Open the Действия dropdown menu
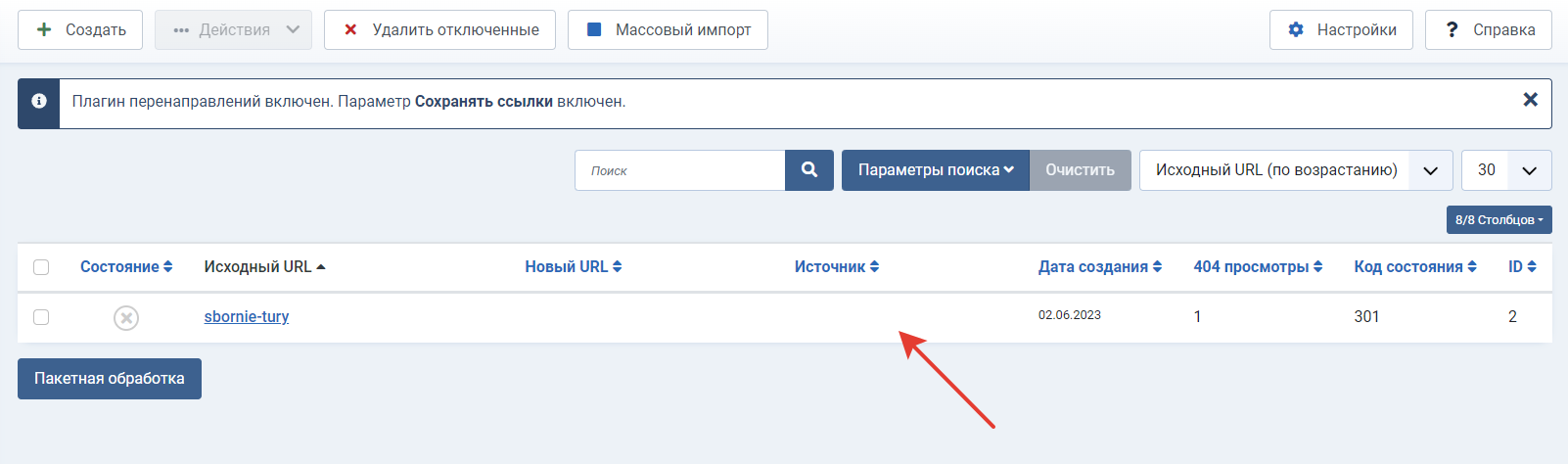 (233, 29)
